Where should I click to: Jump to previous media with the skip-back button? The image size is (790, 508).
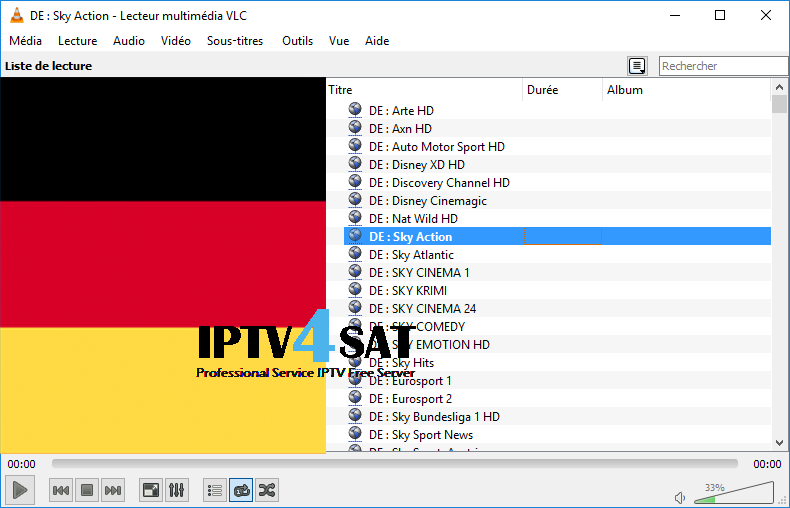60,490
